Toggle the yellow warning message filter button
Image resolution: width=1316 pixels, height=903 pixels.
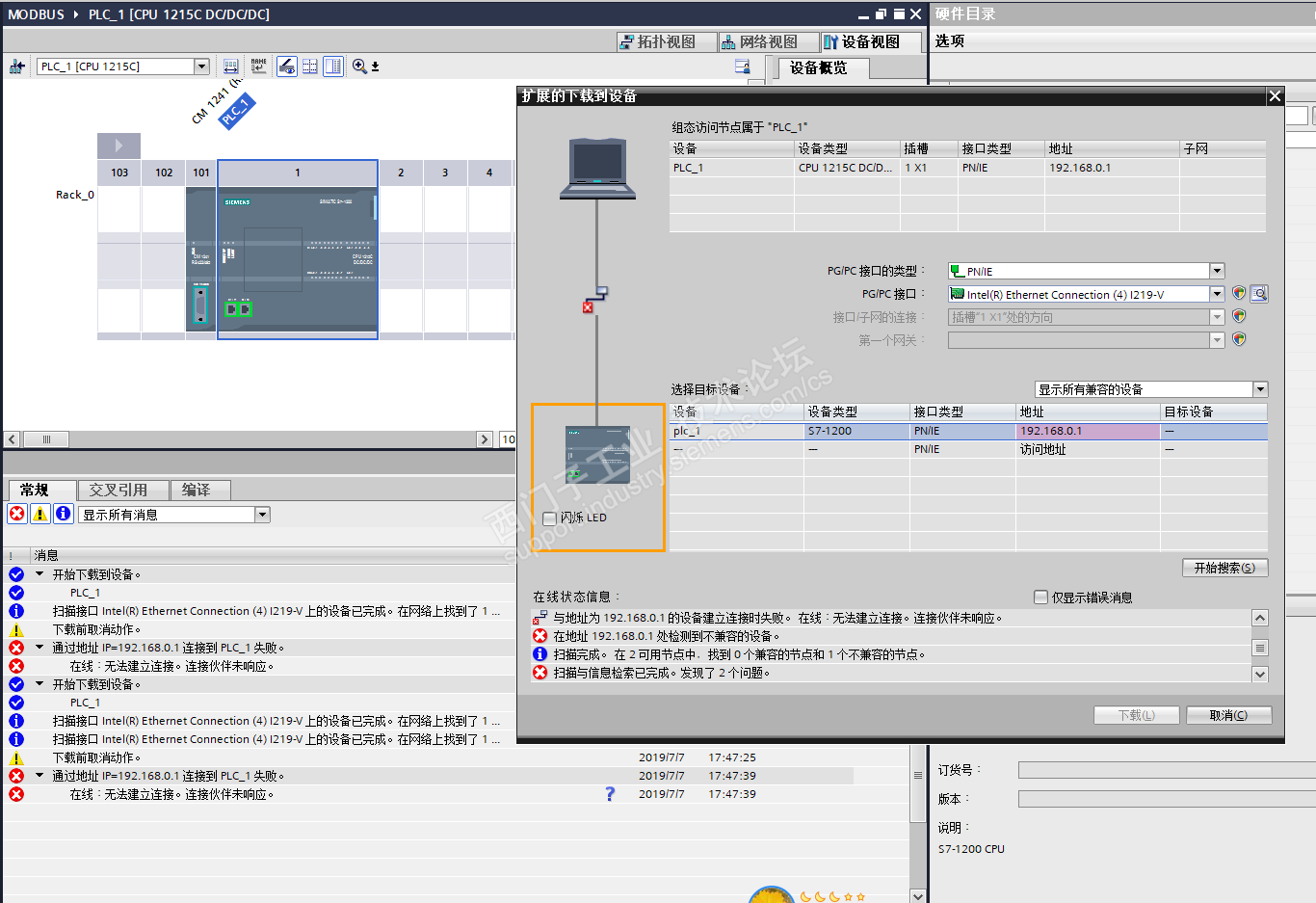click(x=40, y=514)
